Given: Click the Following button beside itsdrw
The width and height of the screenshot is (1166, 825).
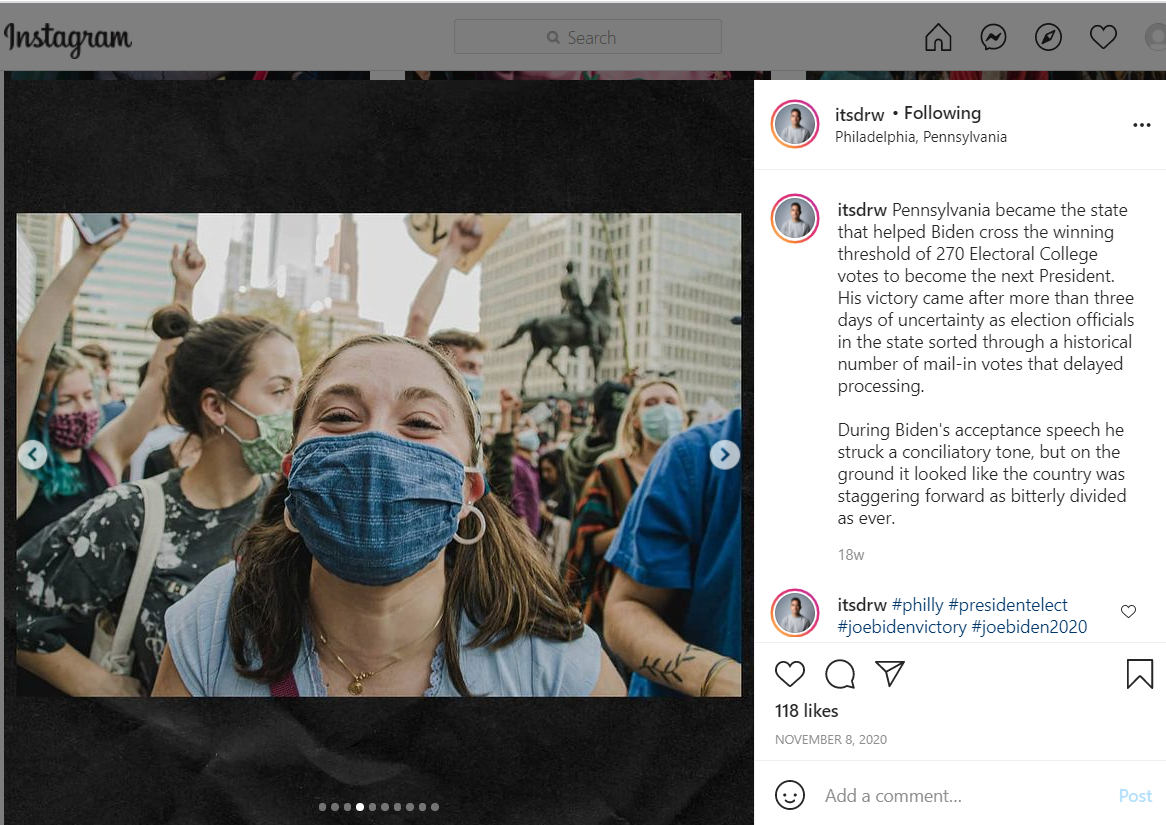Looking at the screenshot, I should [x=942, y=113].
